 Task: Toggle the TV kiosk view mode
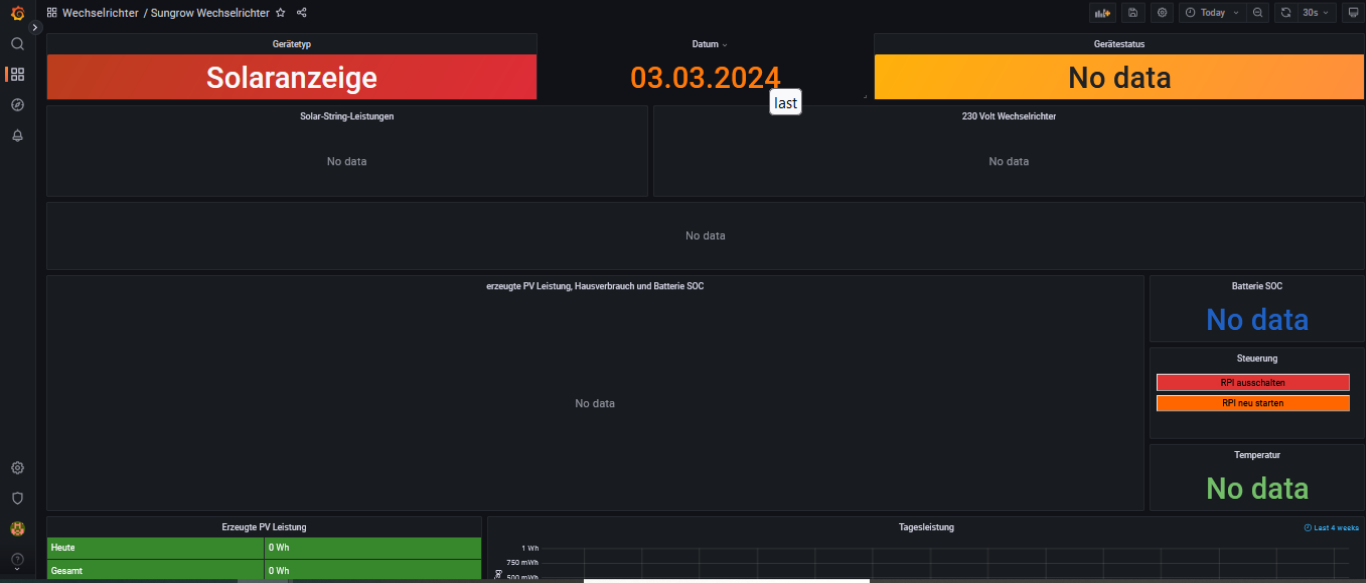(x=1353, y=13)
